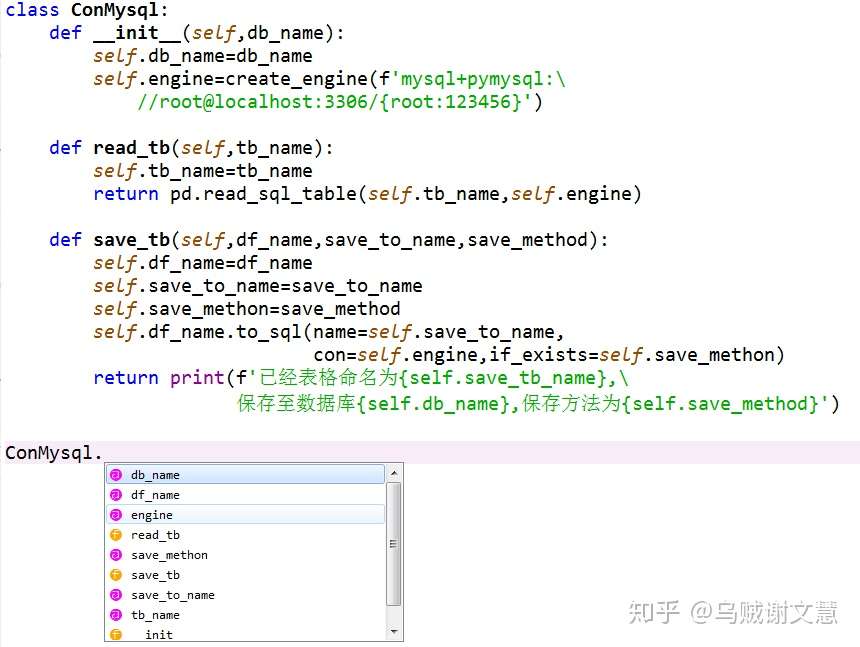Screen dimensions: 860x647
Task: Click the '__init__' constructor name
Action: coord(137,33)
